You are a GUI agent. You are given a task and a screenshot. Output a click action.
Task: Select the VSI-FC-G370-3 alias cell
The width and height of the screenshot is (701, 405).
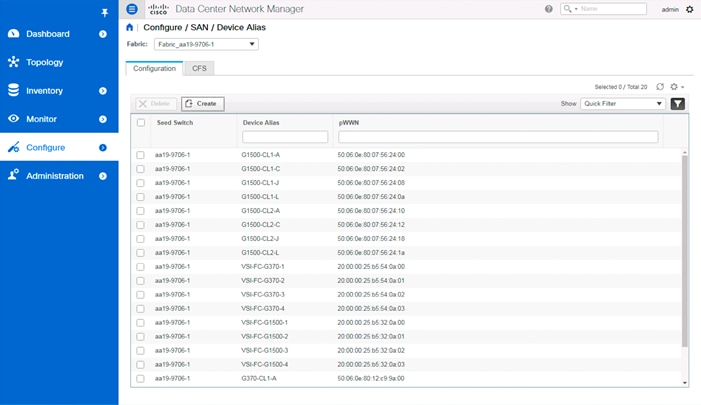(263, 295)
